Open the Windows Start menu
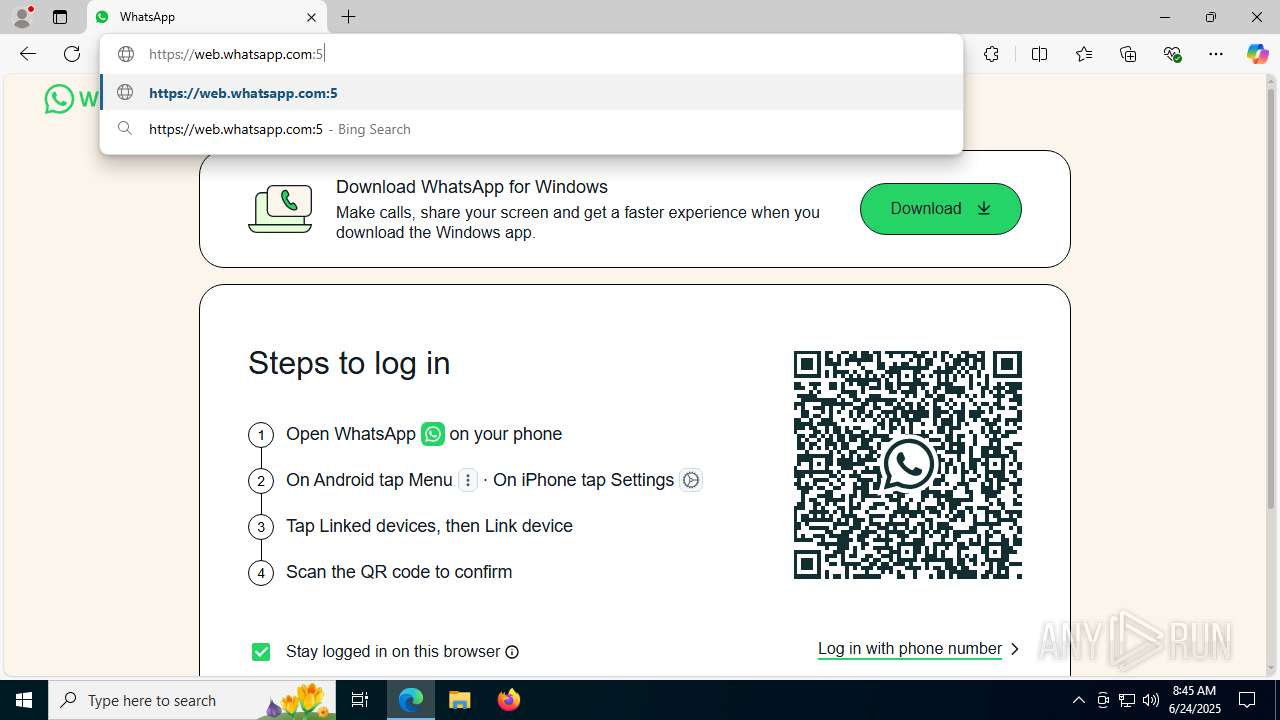The width and height of the screenshot is (1280, 720). pos(24,700)
